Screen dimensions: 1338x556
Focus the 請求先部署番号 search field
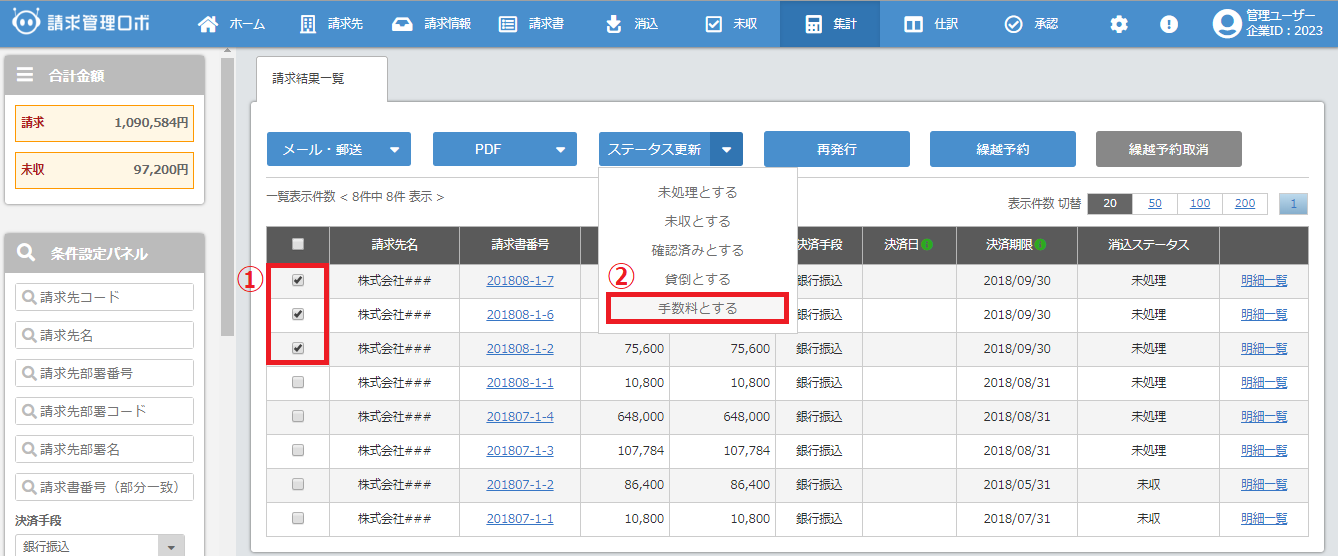tap(105, 373)
